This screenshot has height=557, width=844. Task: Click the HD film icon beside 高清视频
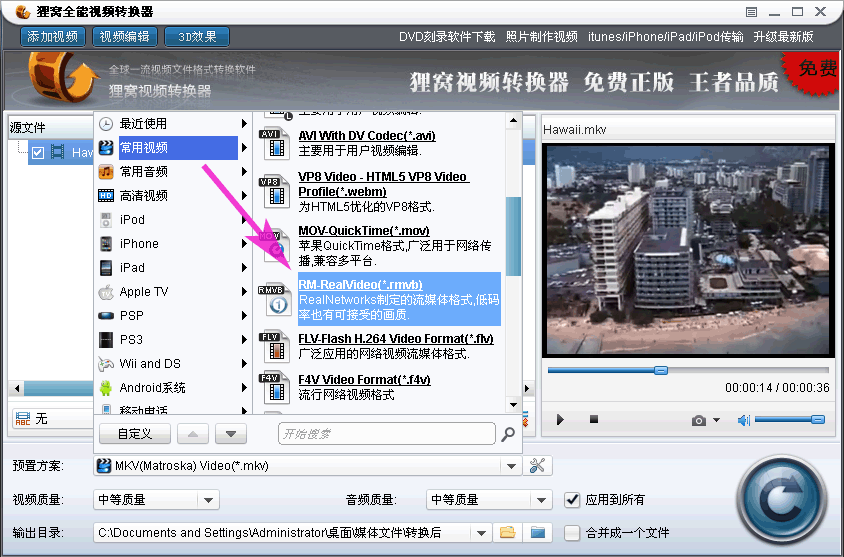coord(106,195)
